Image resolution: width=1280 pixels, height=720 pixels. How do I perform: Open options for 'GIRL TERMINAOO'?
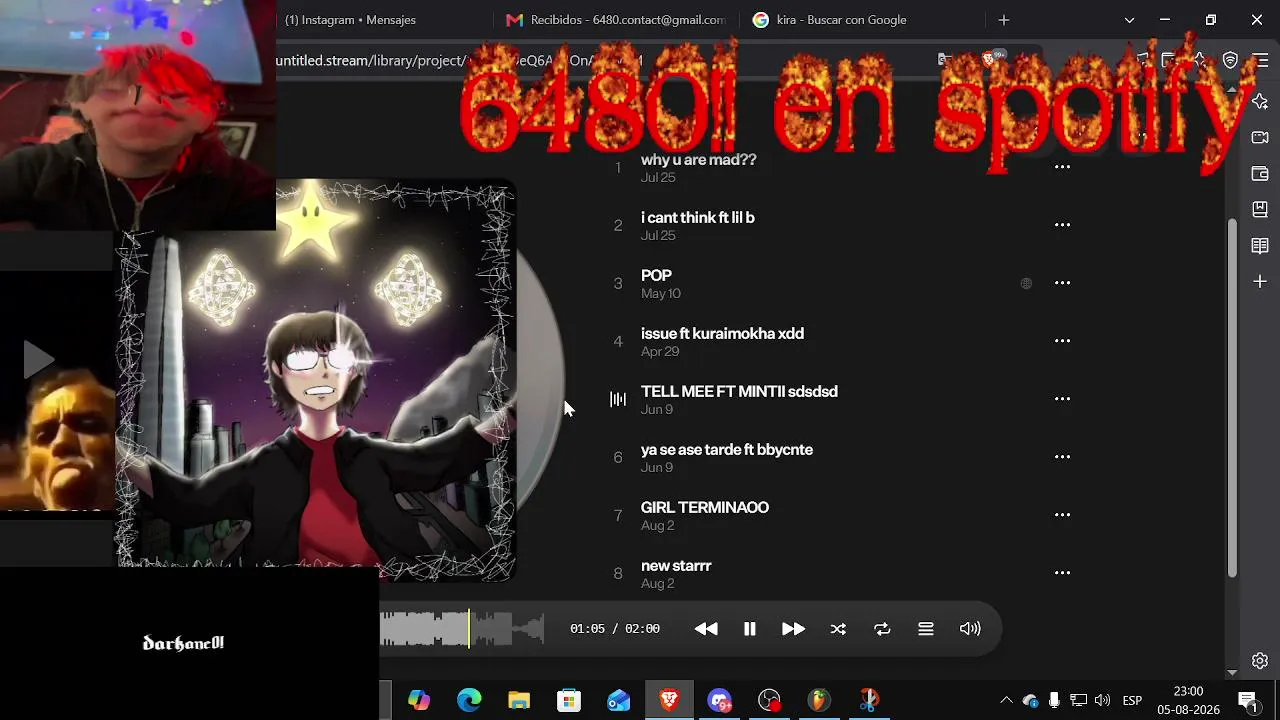point(1062,515)
